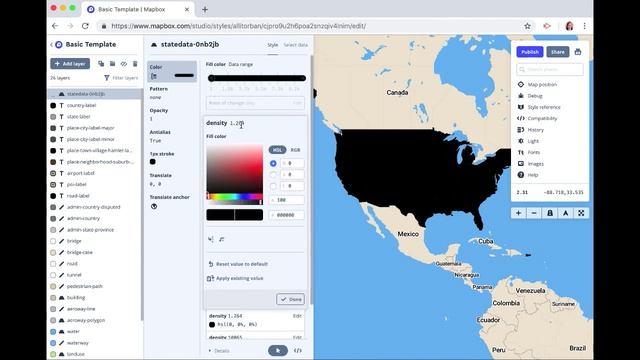The width and height of the screenshot is (640, 360).
Task: Click the Add layer button
Action: 70,64
